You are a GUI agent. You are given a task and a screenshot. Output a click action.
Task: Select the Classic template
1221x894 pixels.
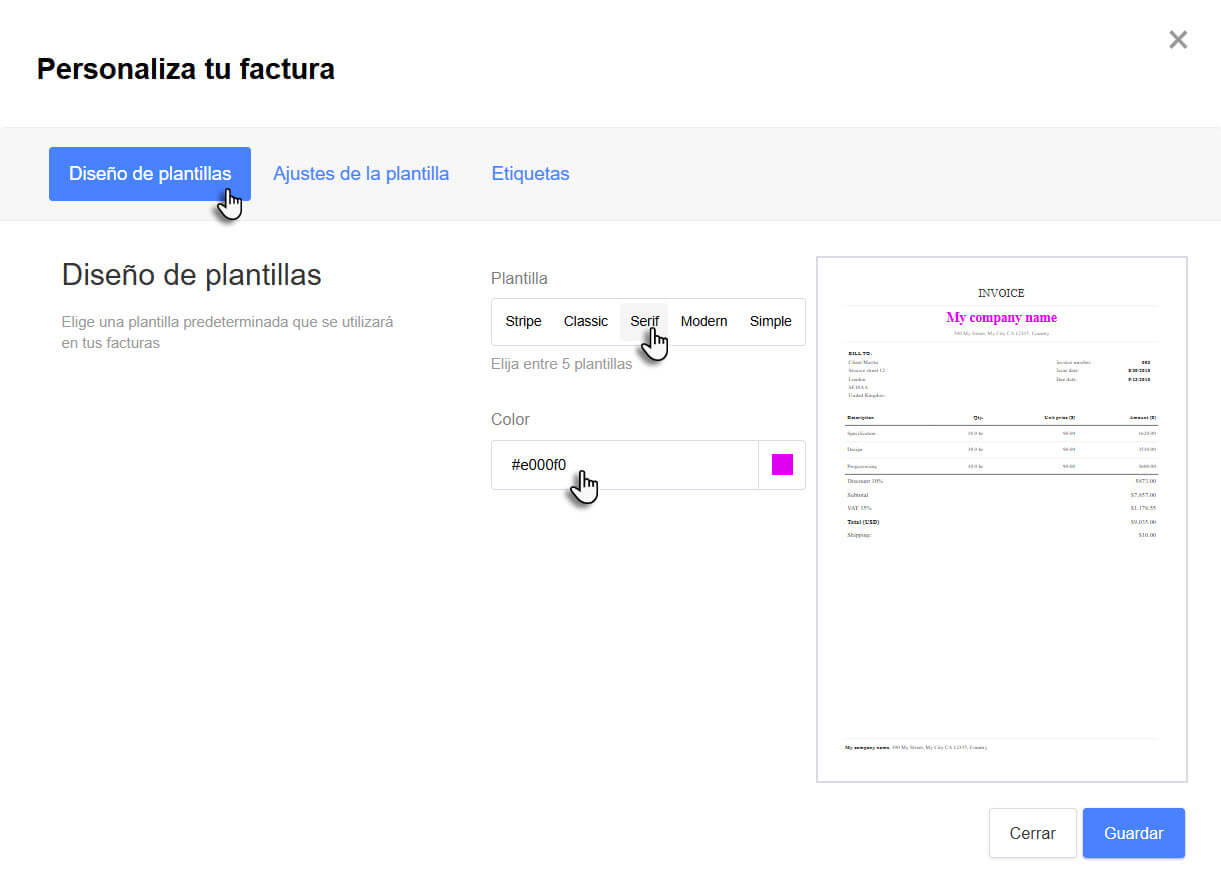(x=585, y=321)
